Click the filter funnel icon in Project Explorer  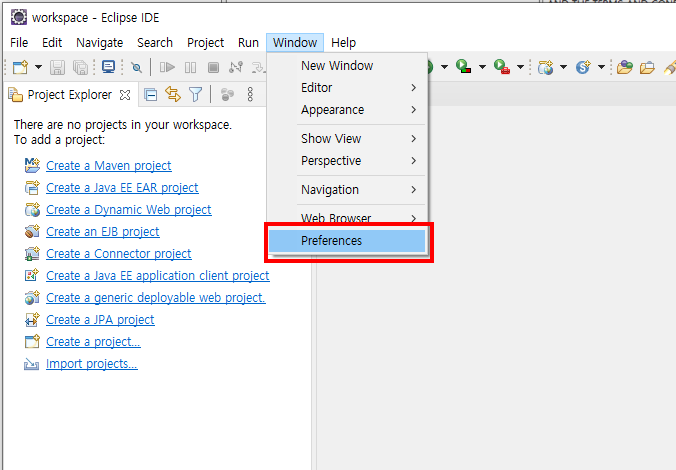tap(195, 94)
